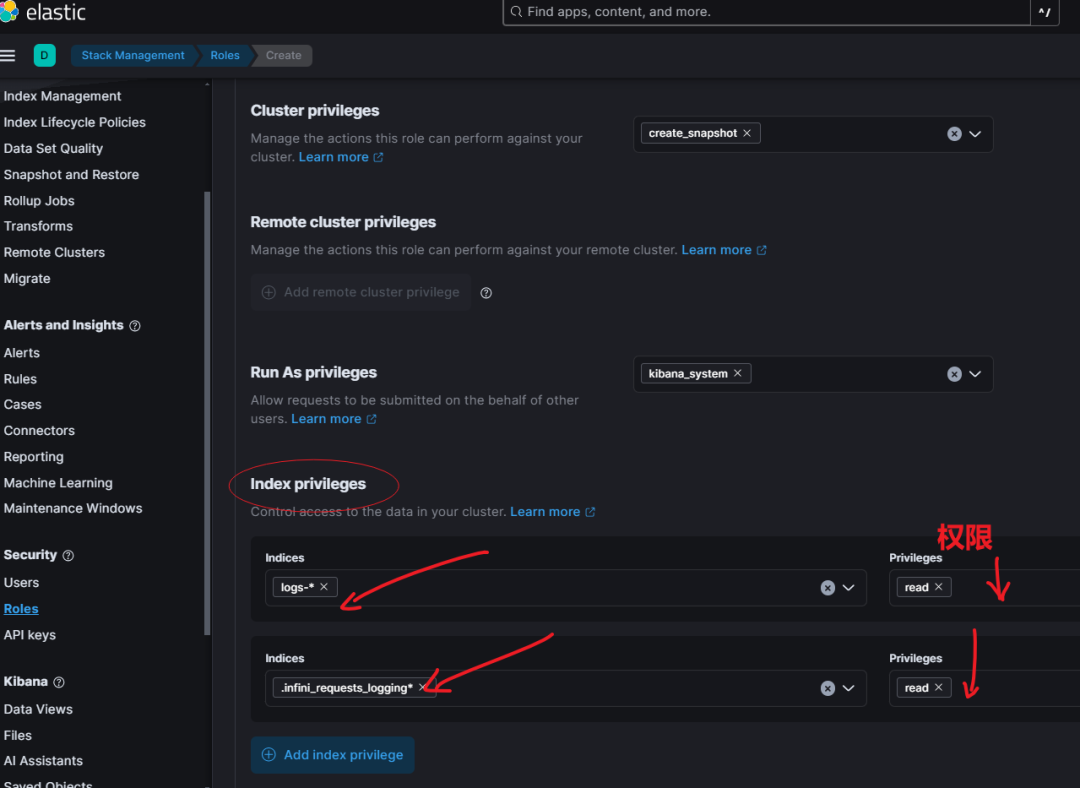Open Reporting in sidebar
This screenshot has width=1080, height=788.
[33, 457]
